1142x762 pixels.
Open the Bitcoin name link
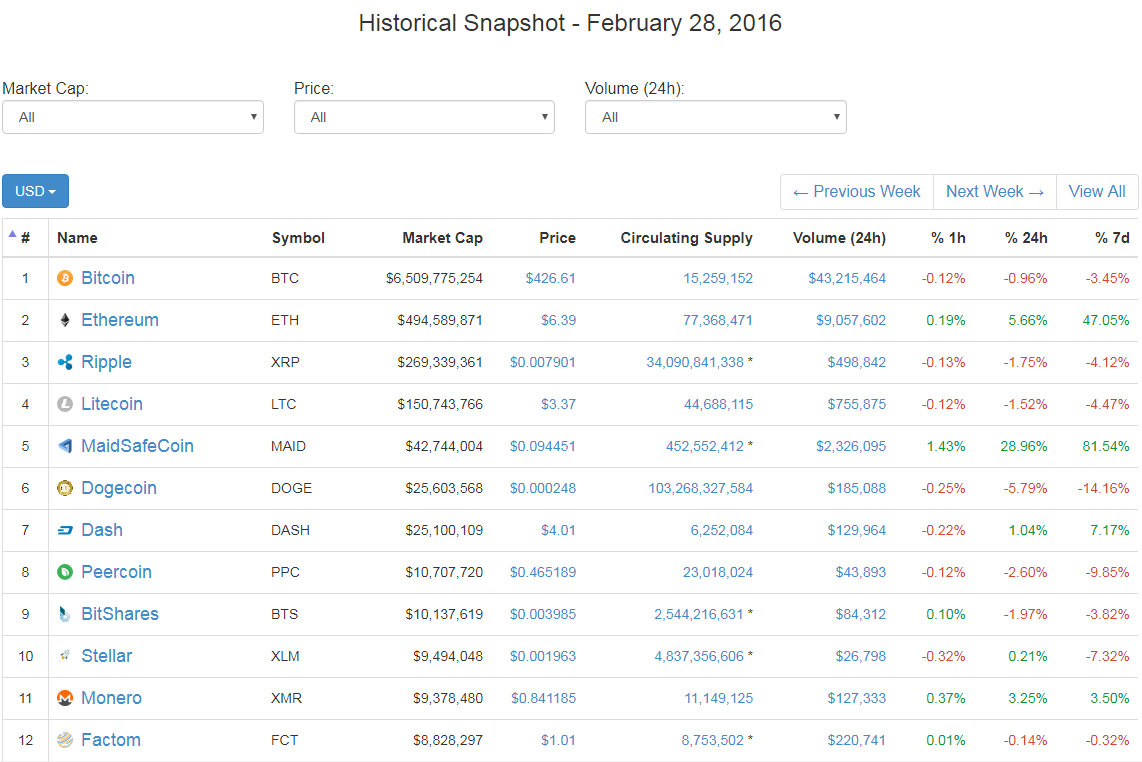108,278
